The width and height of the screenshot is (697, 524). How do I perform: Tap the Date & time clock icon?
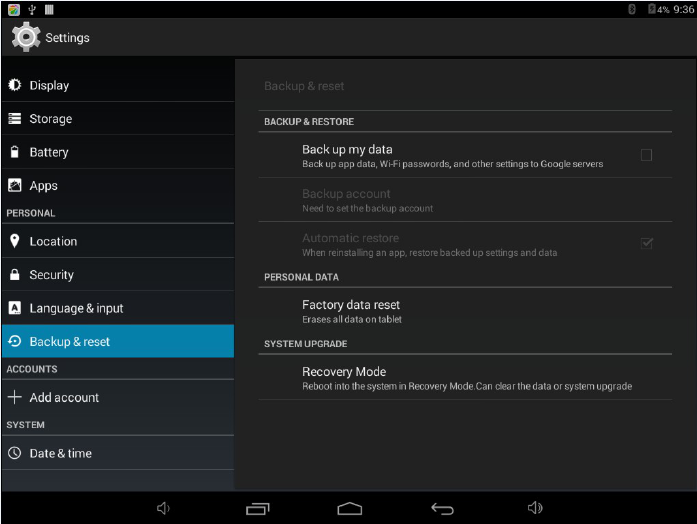click(15, 453)
